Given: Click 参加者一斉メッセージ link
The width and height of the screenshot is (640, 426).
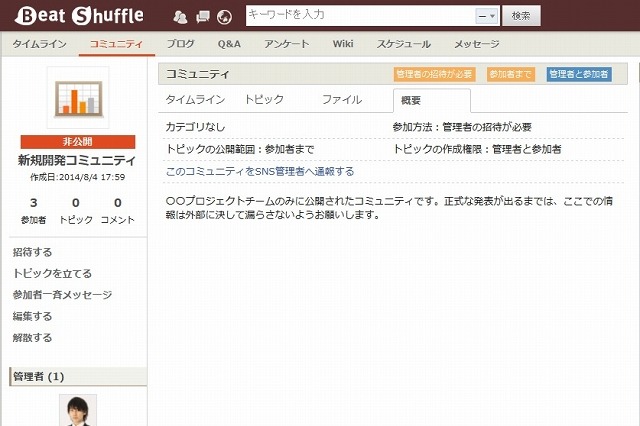Looking at the screenshot, I should (62, 295).
